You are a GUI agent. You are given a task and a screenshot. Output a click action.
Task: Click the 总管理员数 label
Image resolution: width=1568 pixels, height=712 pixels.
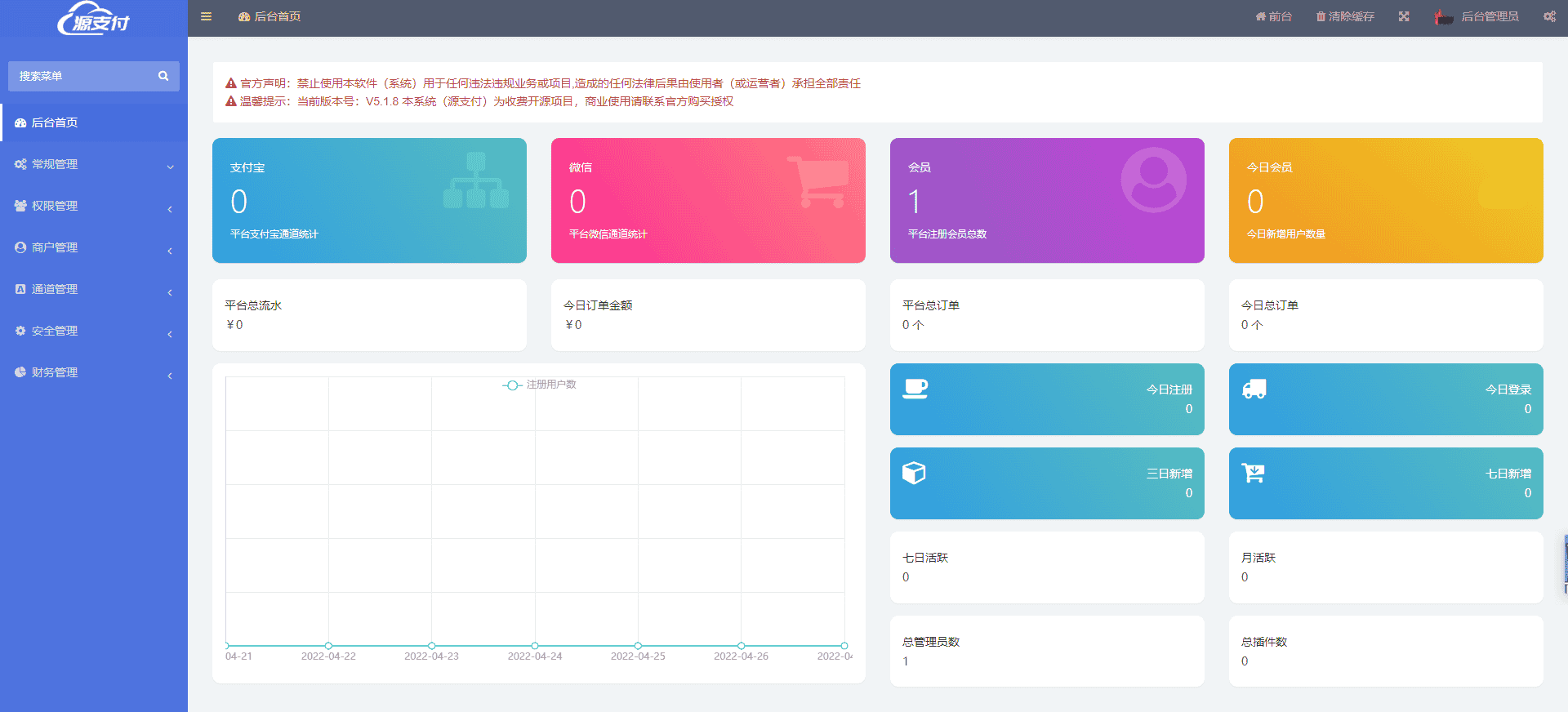pos(931,642)
